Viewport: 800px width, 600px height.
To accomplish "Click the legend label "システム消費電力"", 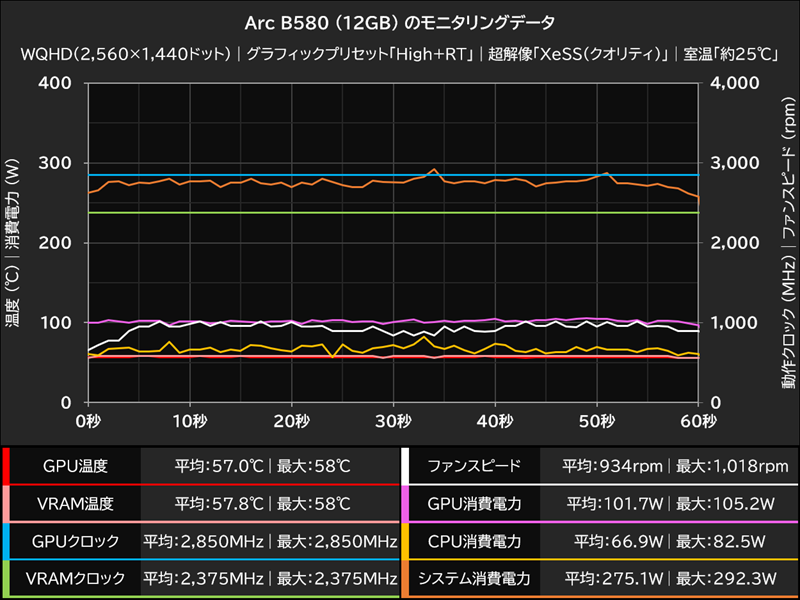I will (474, 578).
